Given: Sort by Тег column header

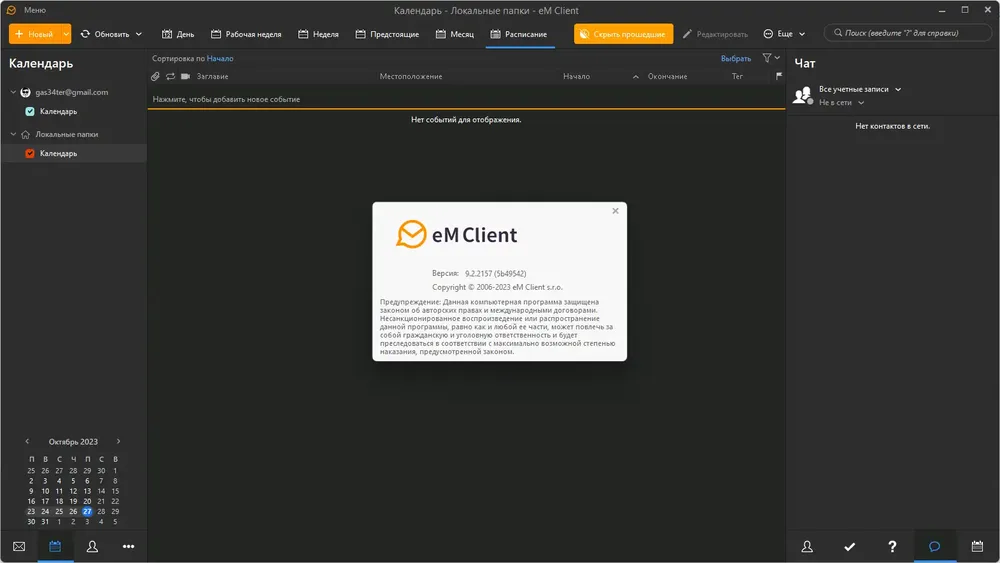Looking at the screenshot, I should tap(737, 77).
